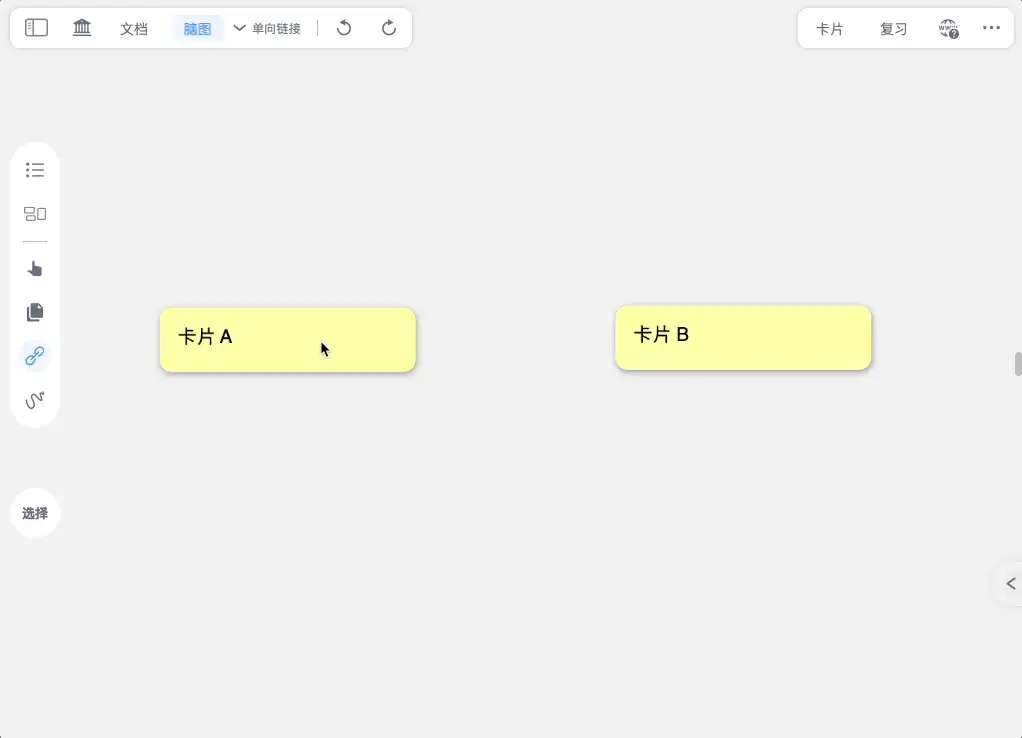The image size is (1022, 738).
Task: Select the outline list tool icon
Action: point(35,170)
